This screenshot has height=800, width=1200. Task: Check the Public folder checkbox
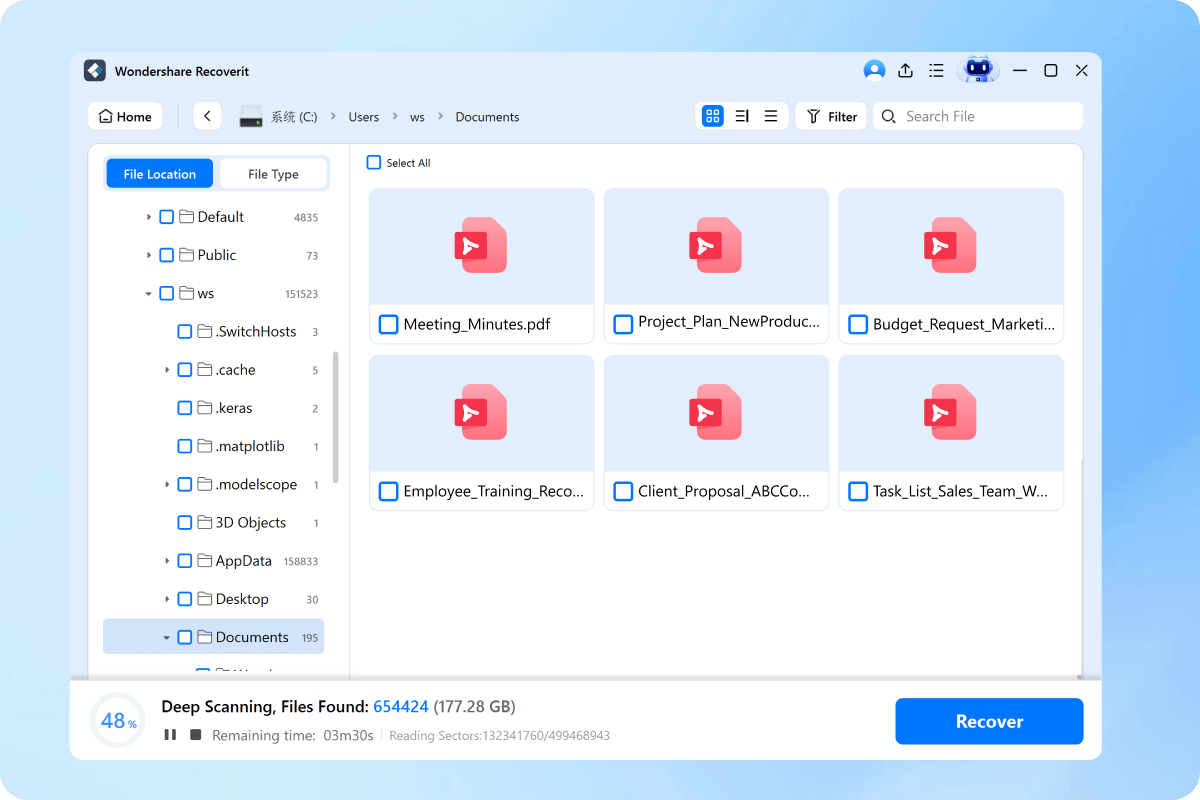click(x=167, y=255)
